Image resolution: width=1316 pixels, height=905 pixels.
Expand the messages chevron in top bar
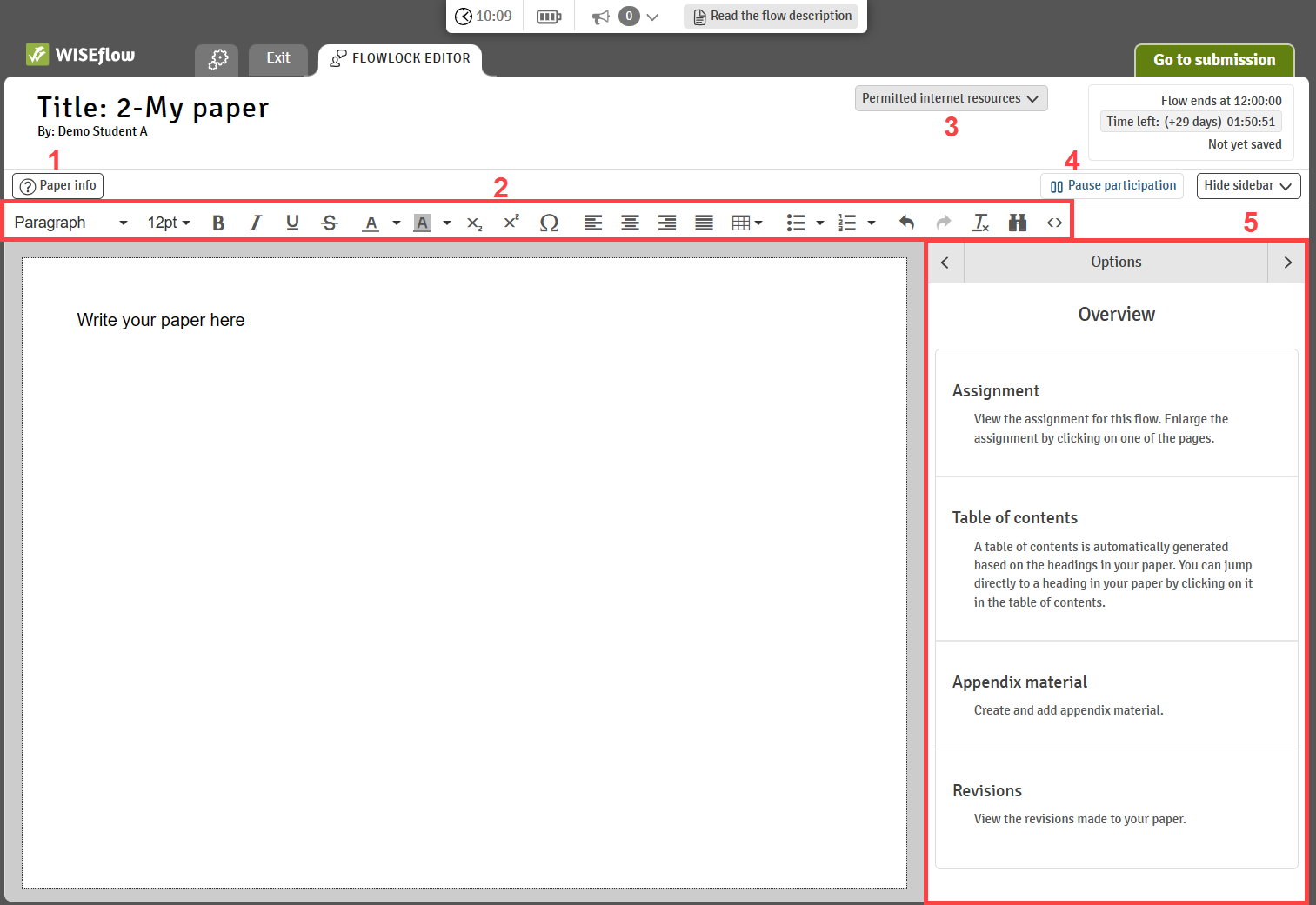[653, 17]
